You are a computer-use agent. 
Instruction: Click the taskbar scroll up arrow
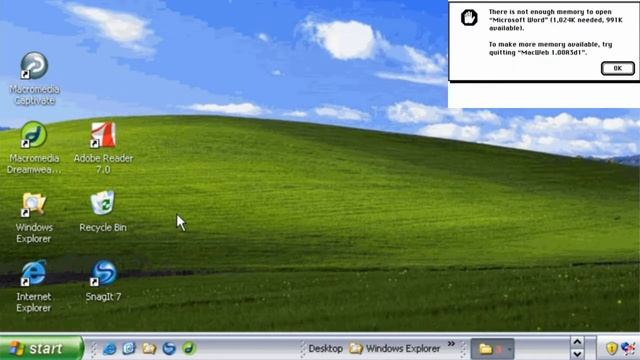point(577,341)
